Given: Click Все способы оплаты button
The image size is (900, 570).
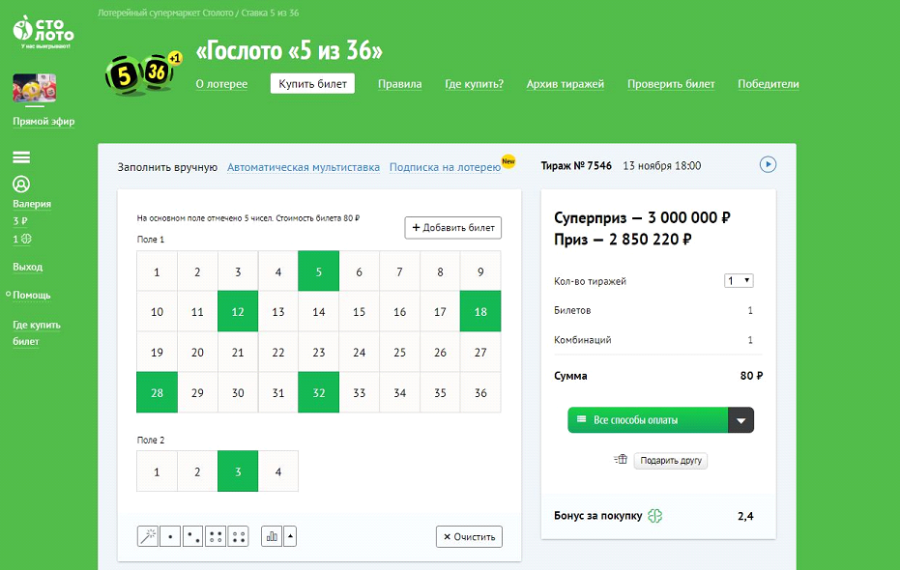Looking at the screenshot, I should (x=648, y=420).
